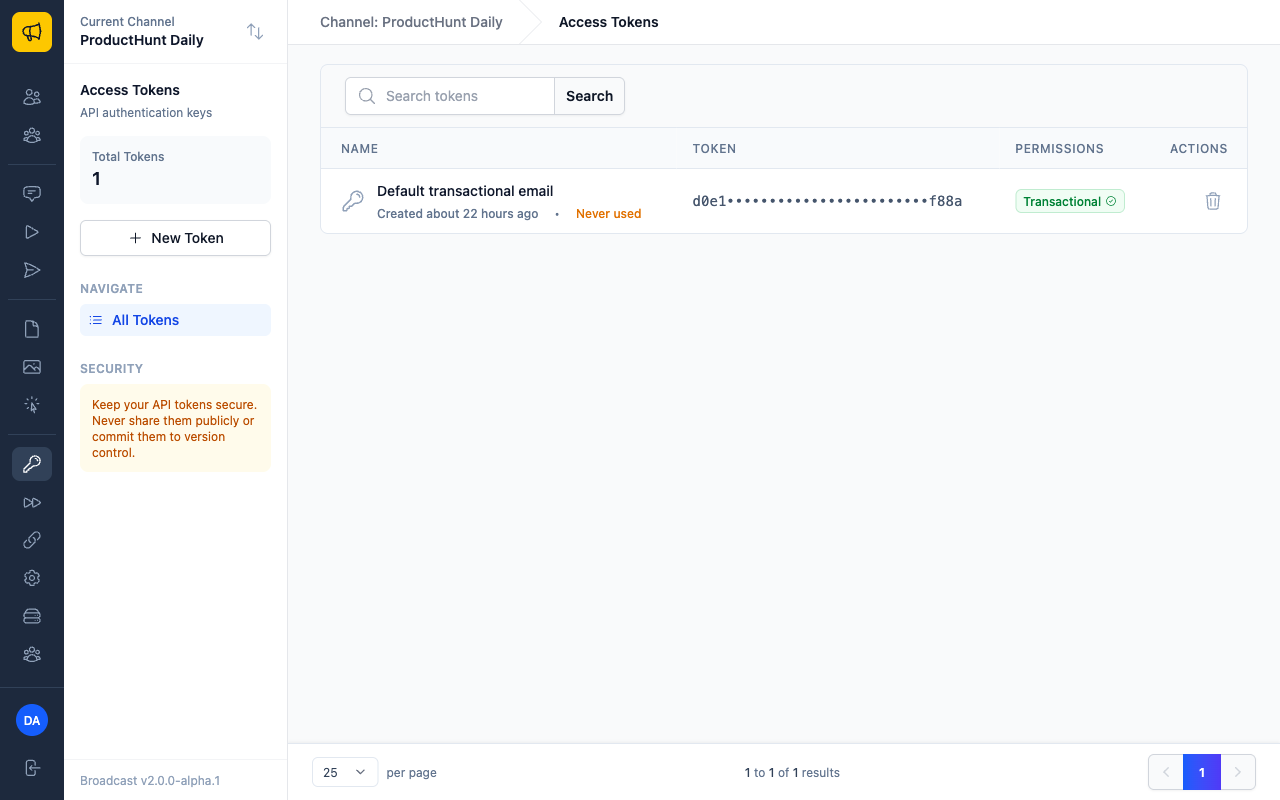Open the cursor click tracking icon
The height and width of the screenshot is (800, 1280).
coord(32,405)
